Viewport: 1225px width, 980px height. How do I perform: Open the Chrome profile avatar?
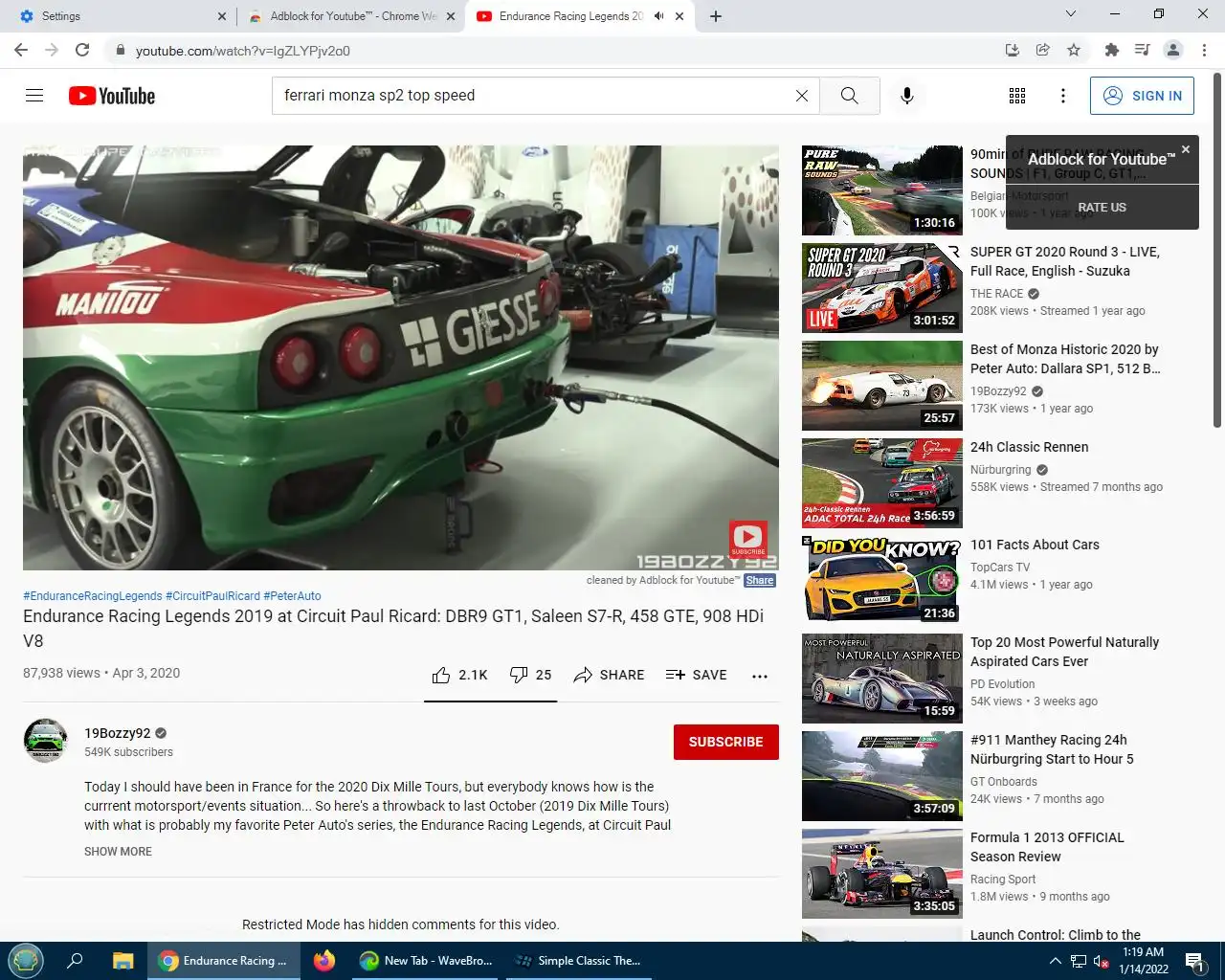(x=1173, y=50)
